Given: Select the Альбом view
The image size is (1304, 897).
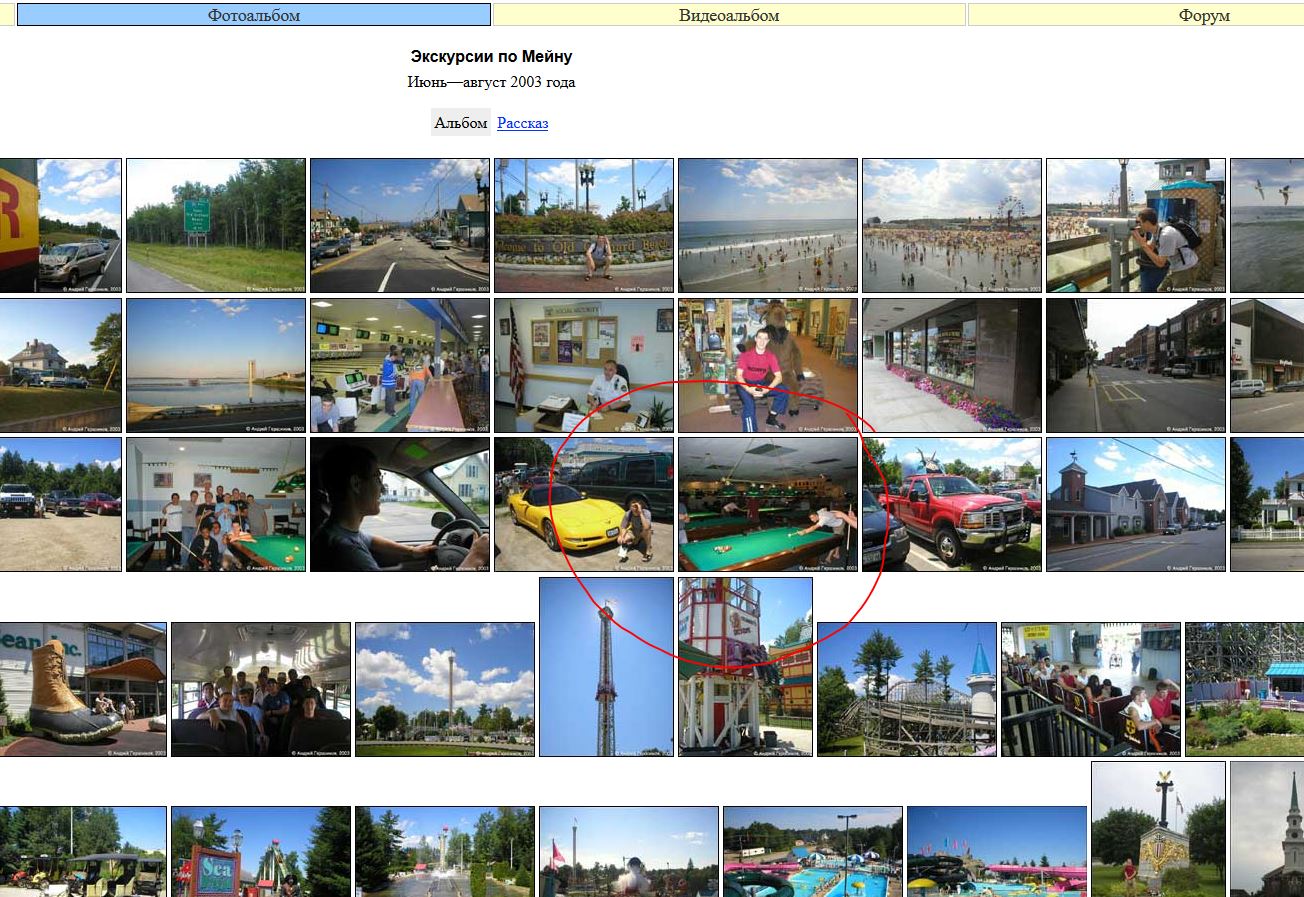Looking at the screenshot, I should (x=461, y=123).
